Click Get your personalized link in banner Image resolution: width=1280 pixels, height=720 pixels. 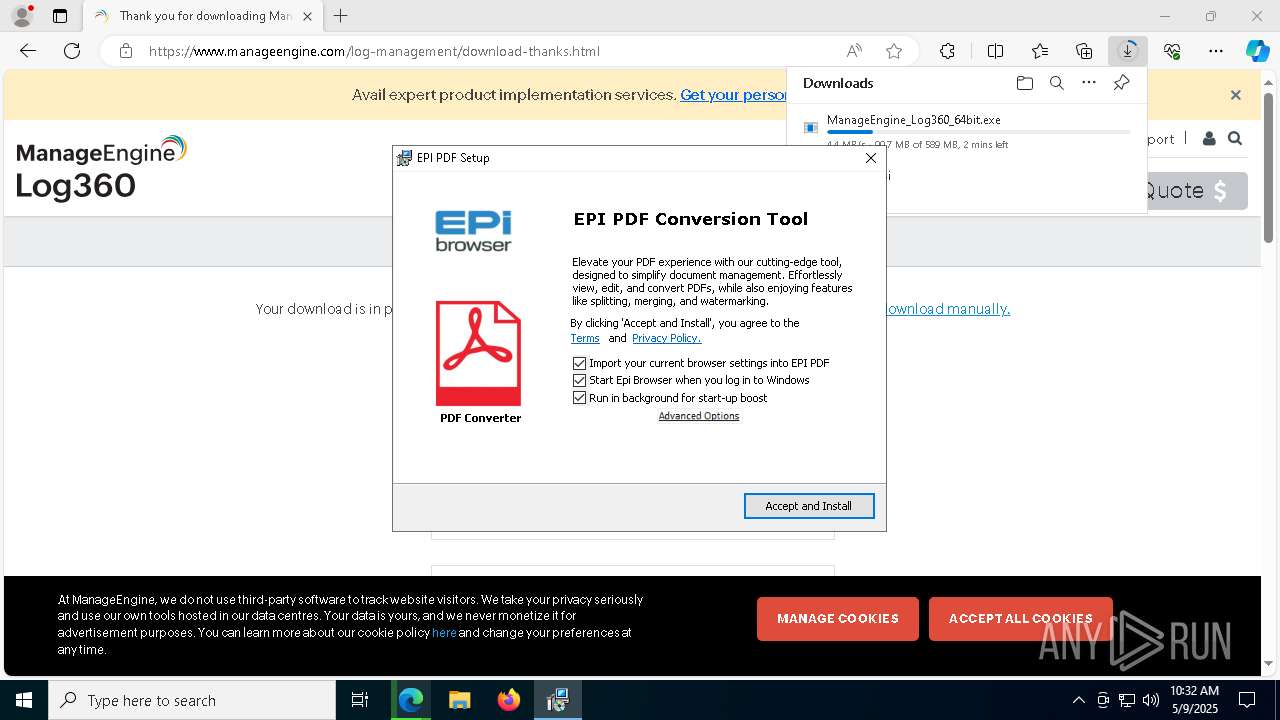tap(733, 95)
